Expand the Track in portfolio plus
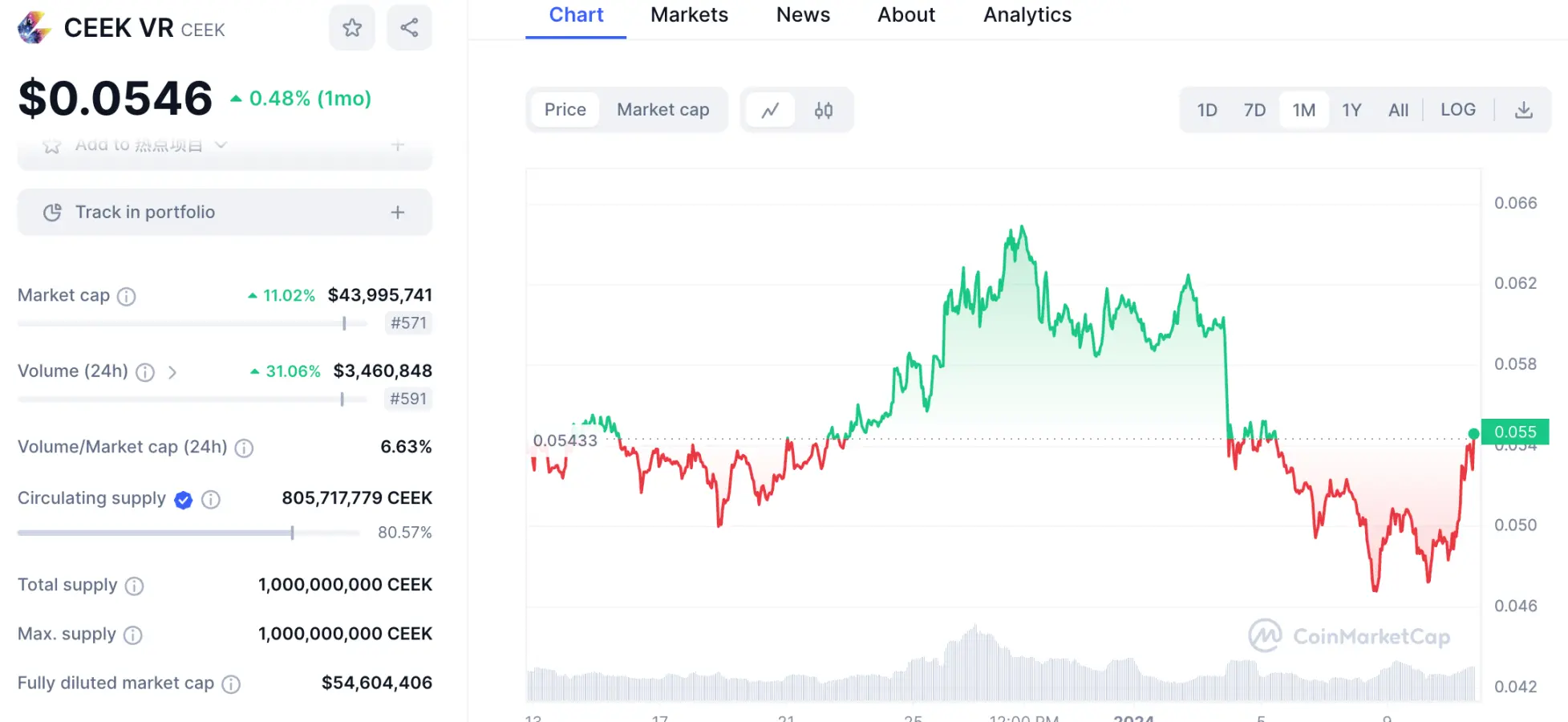This screenshot has width=1568, height=722. pos(398,213)
